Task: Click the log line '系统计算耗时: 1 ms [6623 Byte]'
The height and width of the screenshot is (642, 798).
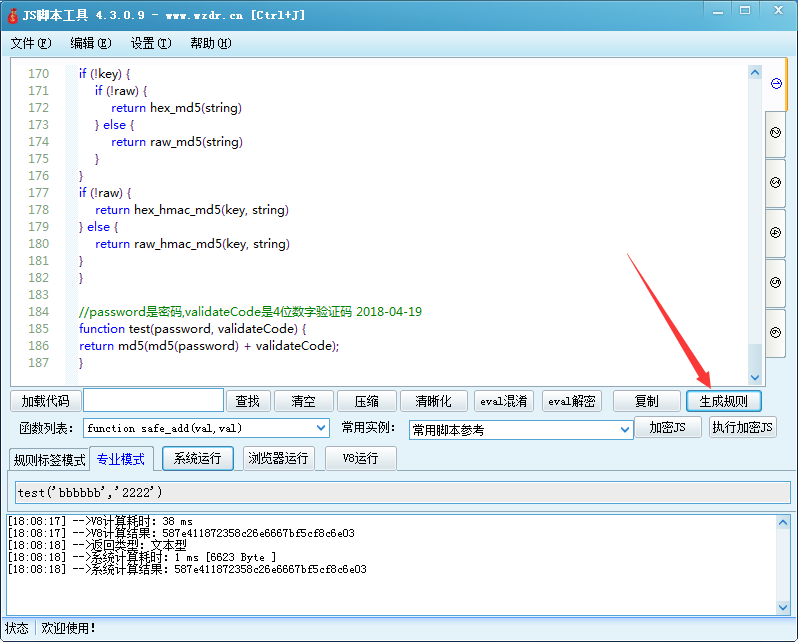Action: (x=142, y=557)
